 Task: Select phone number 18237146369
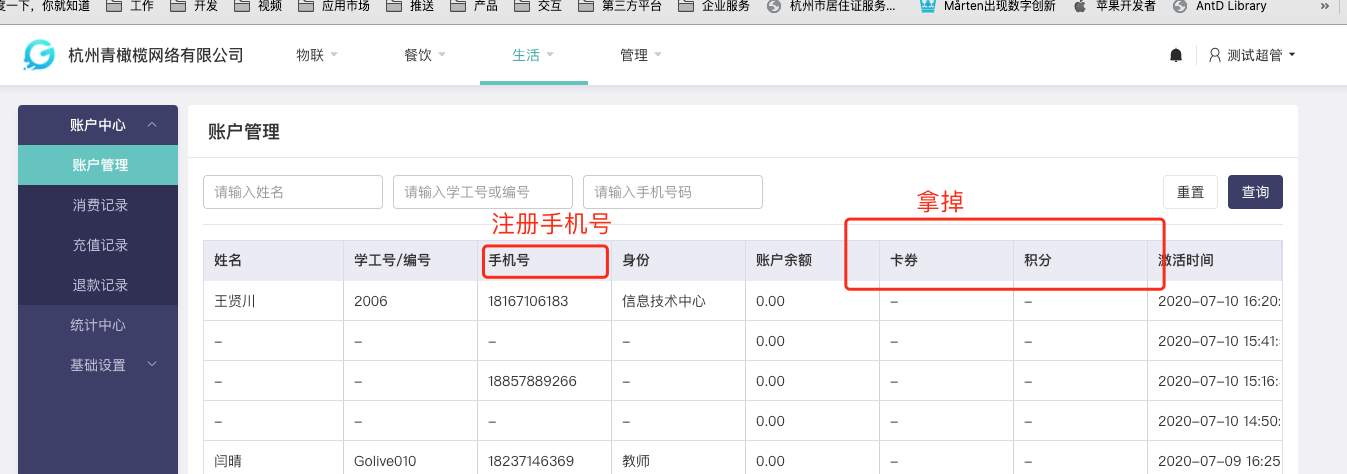531,461
